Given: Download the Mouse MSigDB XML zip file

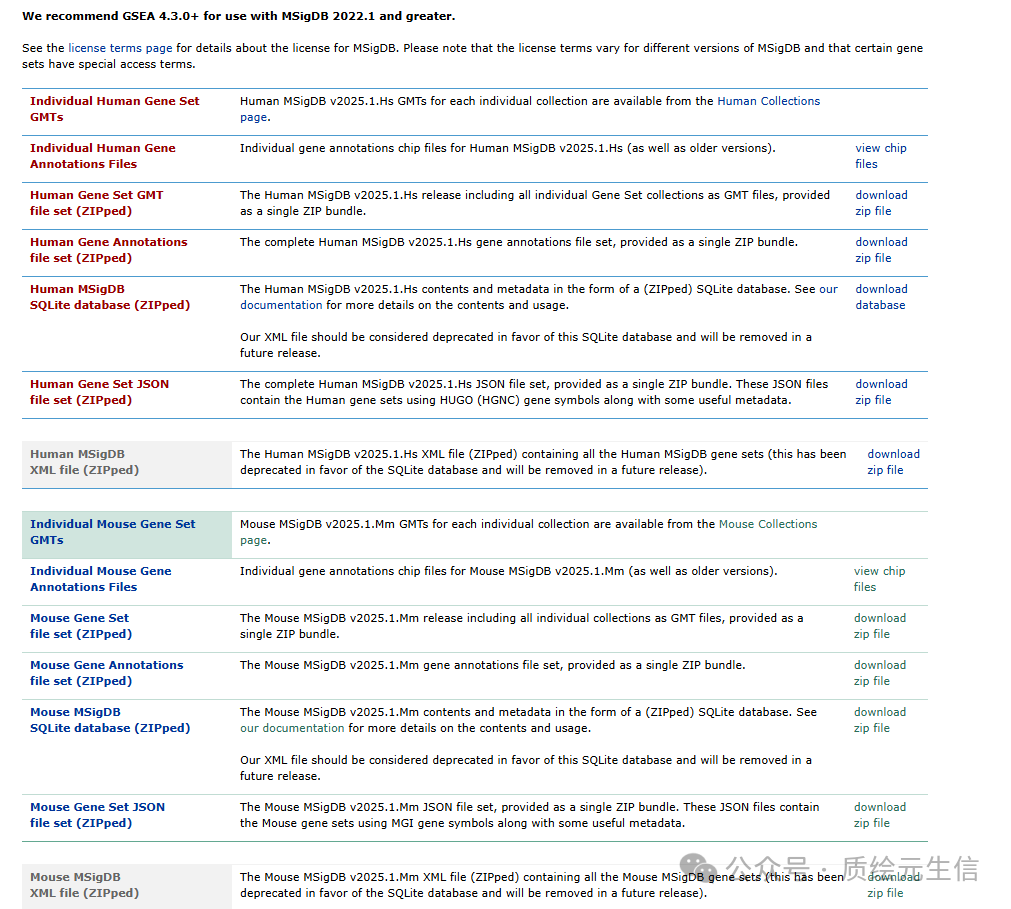Looking at the screenshot, I should 893,885.
